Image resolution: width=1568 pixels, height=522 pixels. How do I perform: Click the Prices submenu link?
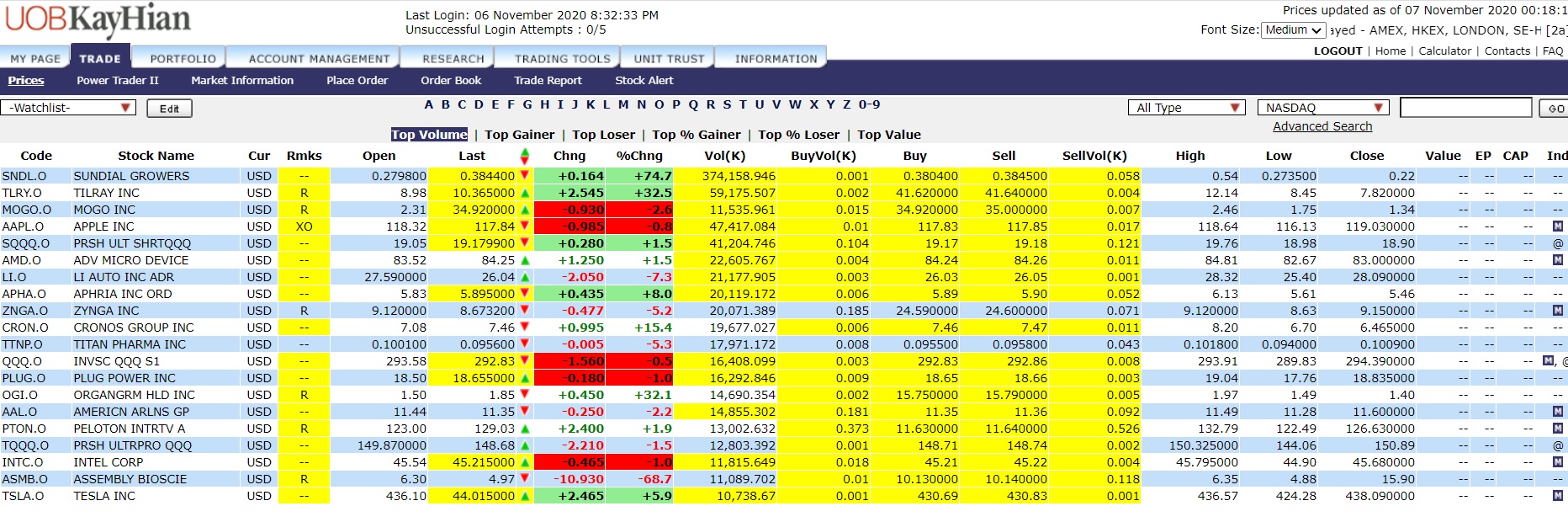(x=26, y=81)
